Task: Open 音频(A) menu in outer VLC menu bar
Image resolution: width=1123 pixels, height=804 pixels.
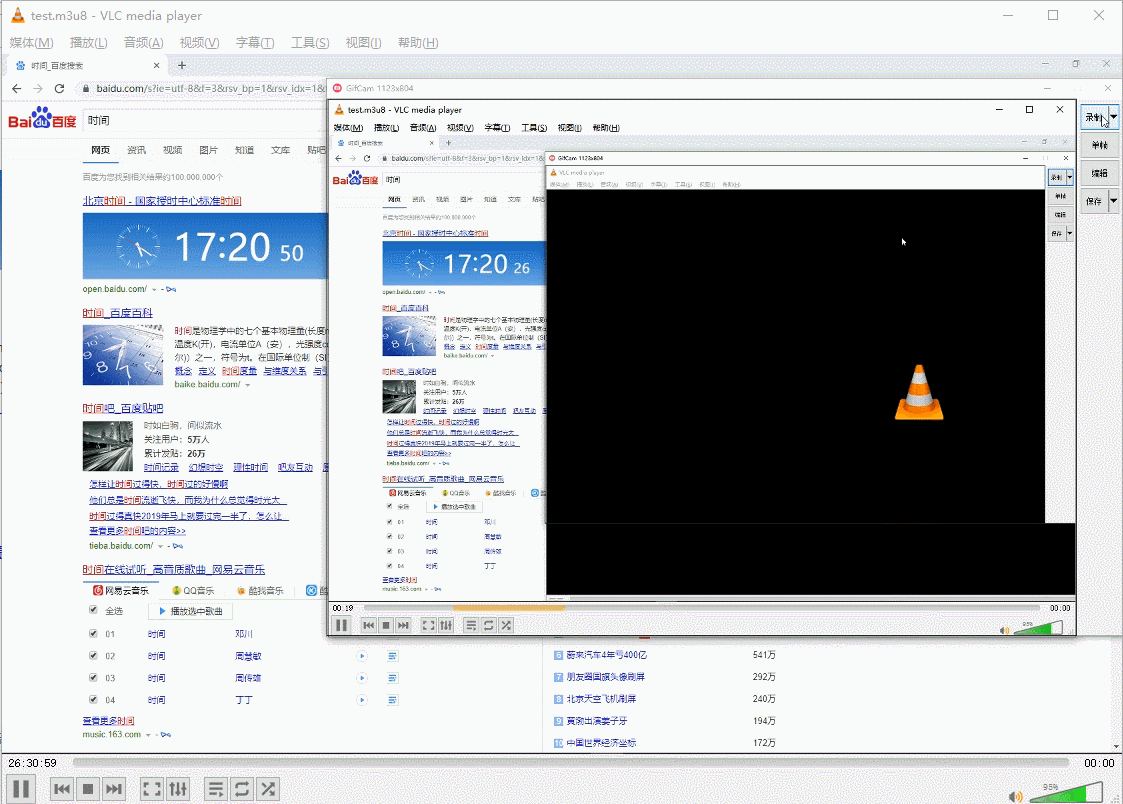Action: point(144,43)
